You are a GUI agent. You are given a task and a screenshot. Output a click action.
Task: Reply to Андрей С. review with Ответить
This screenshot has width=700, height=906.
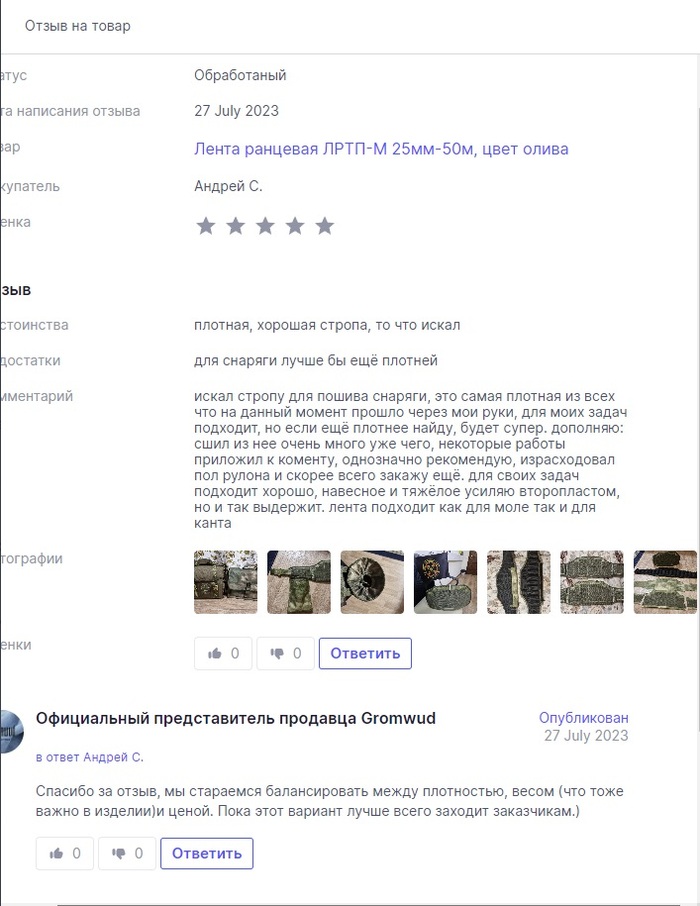pos(365,653)
